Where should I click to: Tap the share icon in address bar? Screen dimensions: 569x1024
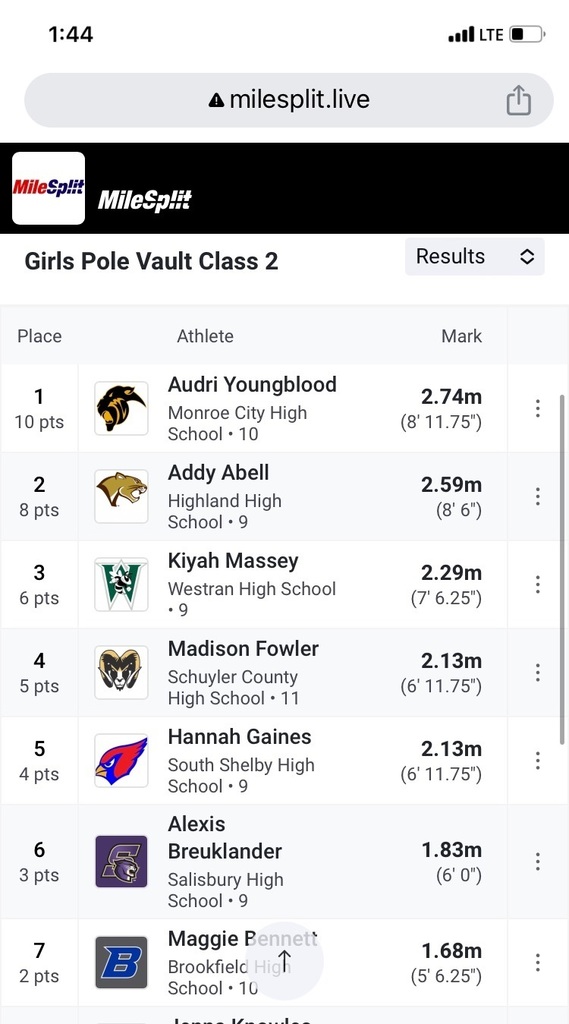tap(519, 100)
